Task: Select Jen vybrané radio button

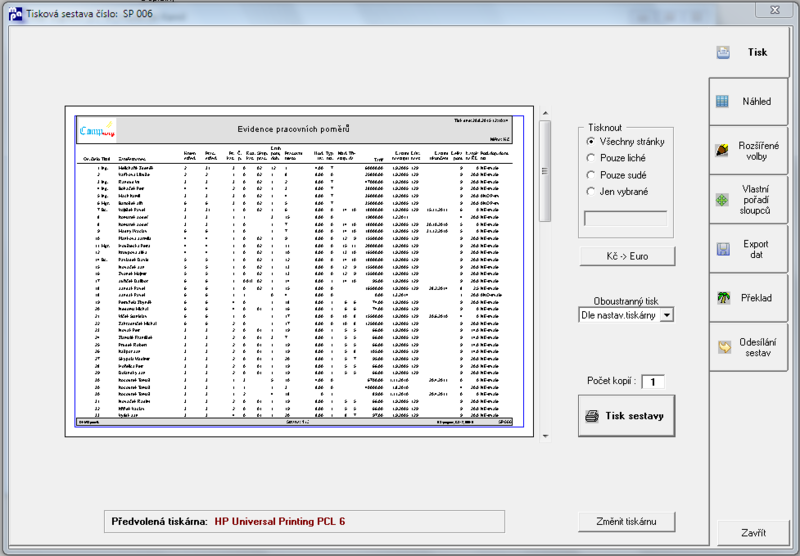Action: pyautogui.click(x=591, y=192)
